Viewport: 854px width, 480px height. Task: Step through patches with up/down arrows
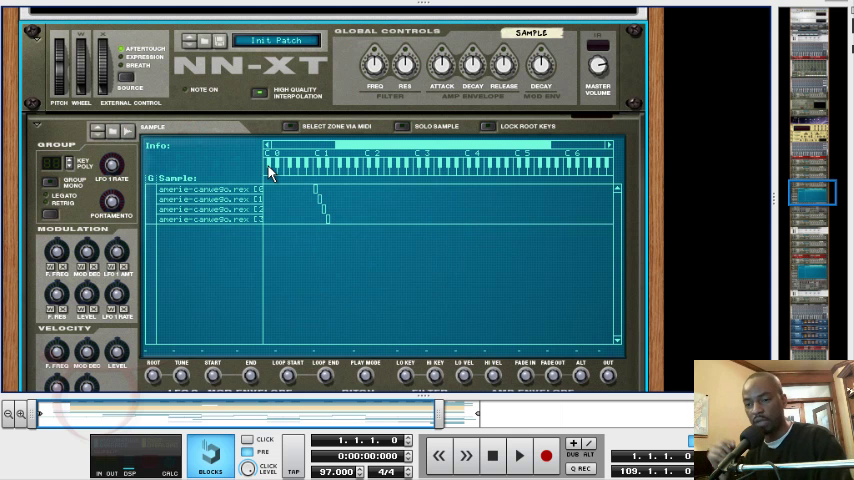point(189,41)
